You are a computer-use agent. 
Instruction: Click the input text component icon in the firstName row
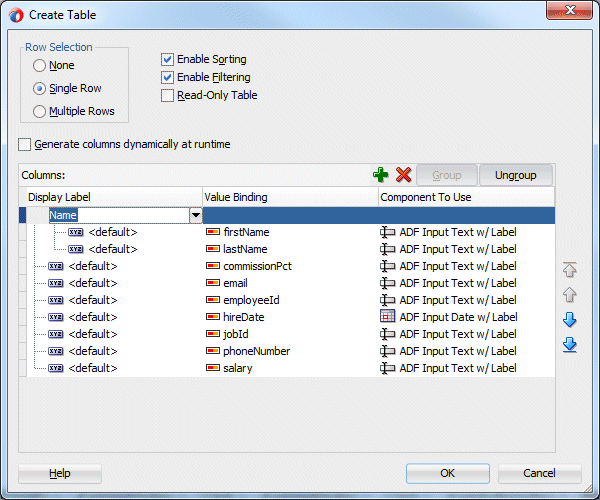tap(387, 232)
